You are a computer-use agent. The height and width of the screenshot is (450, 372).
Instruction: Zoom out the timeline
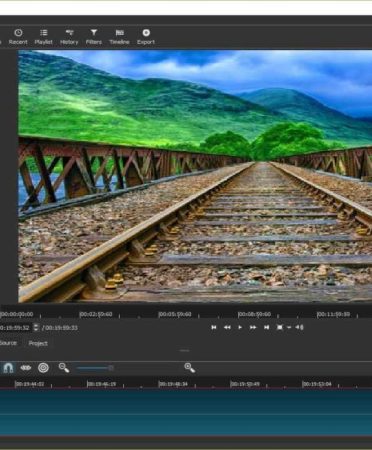(x=64, y=368)
